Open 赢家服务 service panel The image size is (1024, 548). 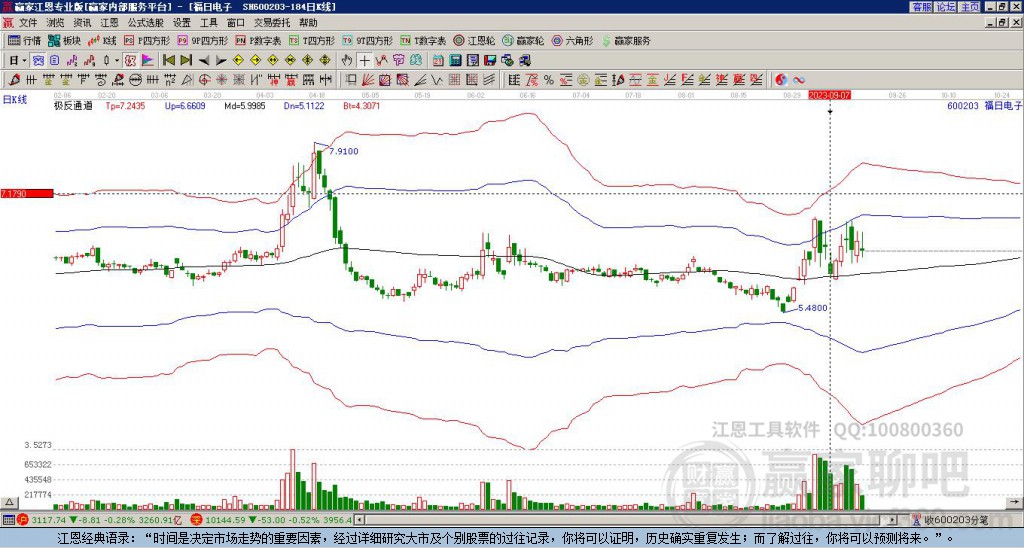[x=626, y=40]
